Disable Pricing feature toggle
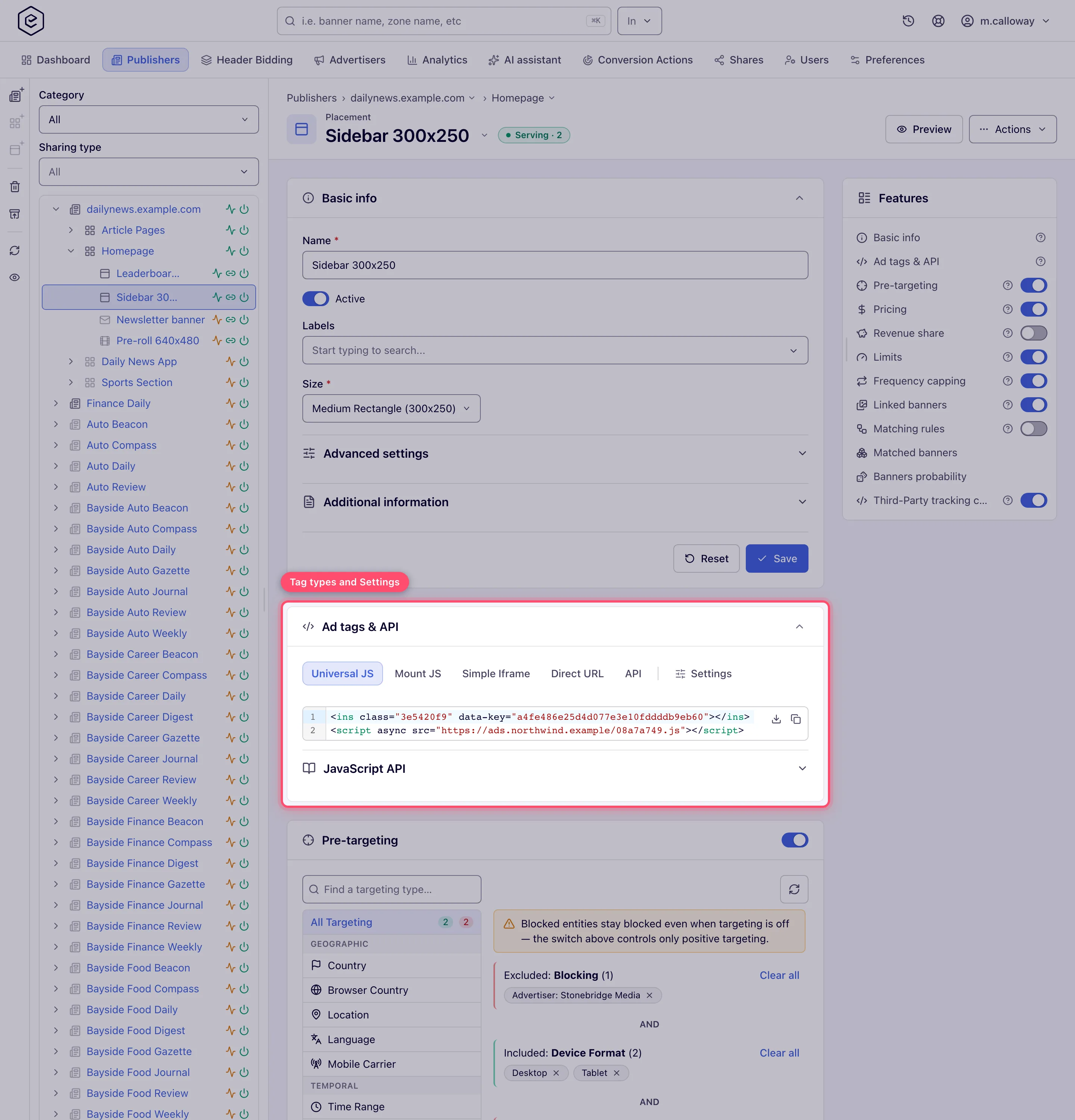 pyautogui.click(x=1034, y=309)
